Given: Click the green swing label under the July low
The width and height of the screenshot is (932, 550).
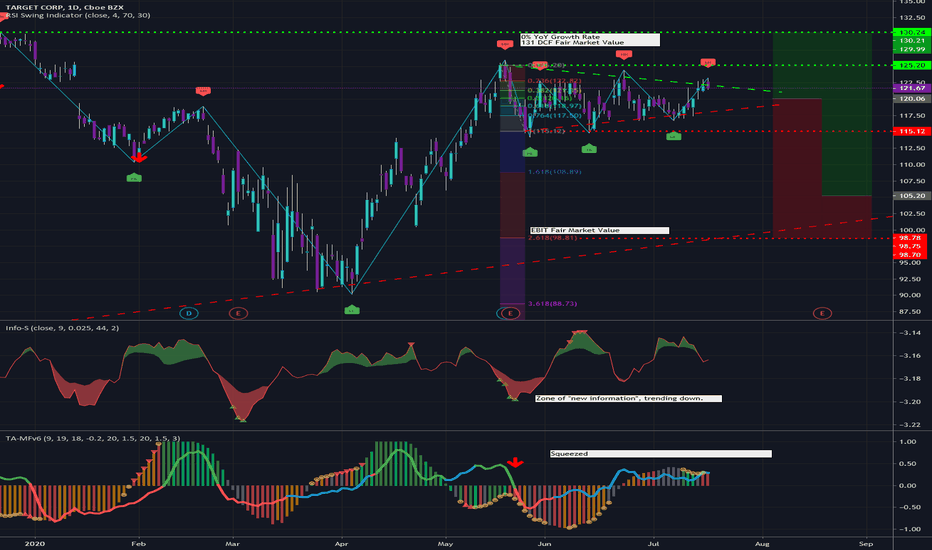Looking at the screenshot, I should (673, 136).
